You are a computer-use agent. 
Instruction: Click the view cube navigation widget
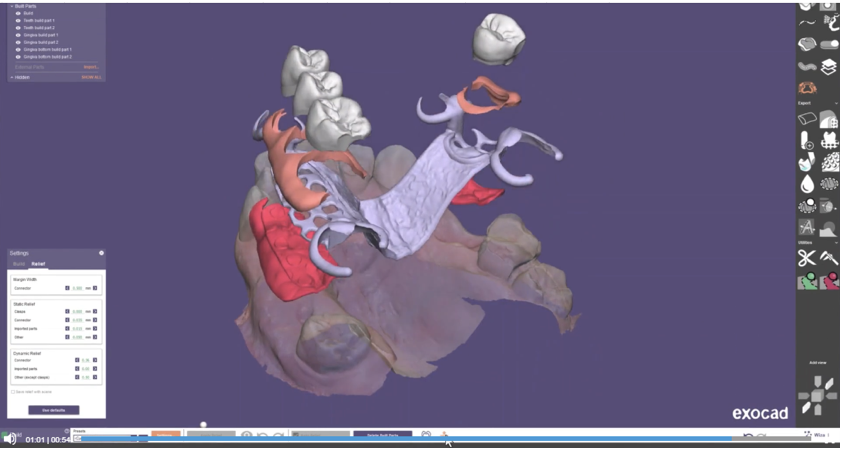(x=817, y=395)
